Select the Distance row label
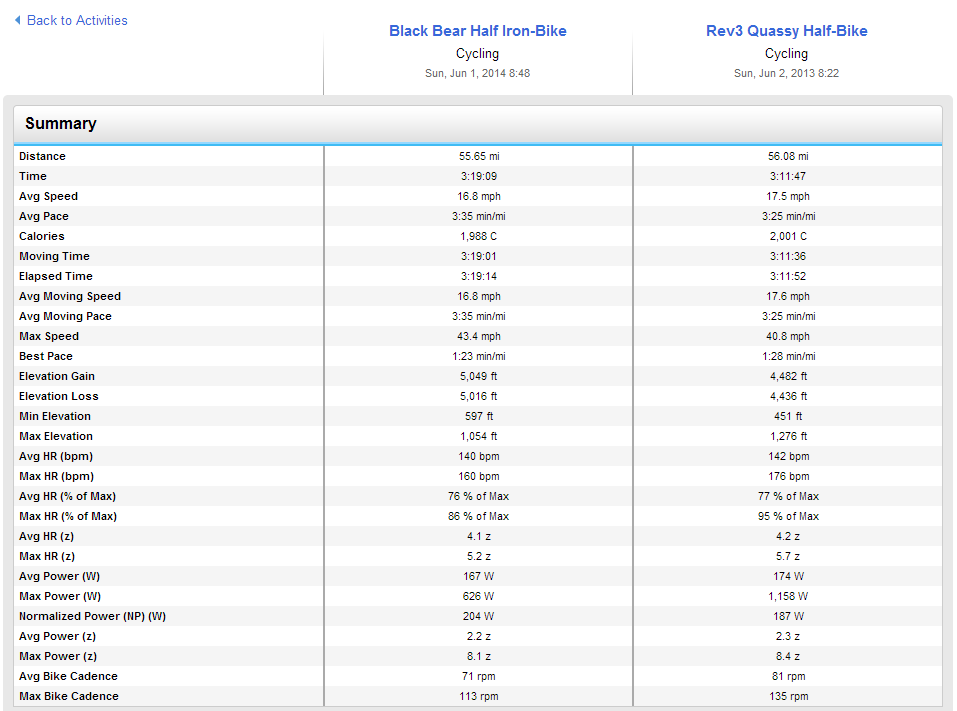Viewport: 957px width, 711px height. [x=42, y=156]
